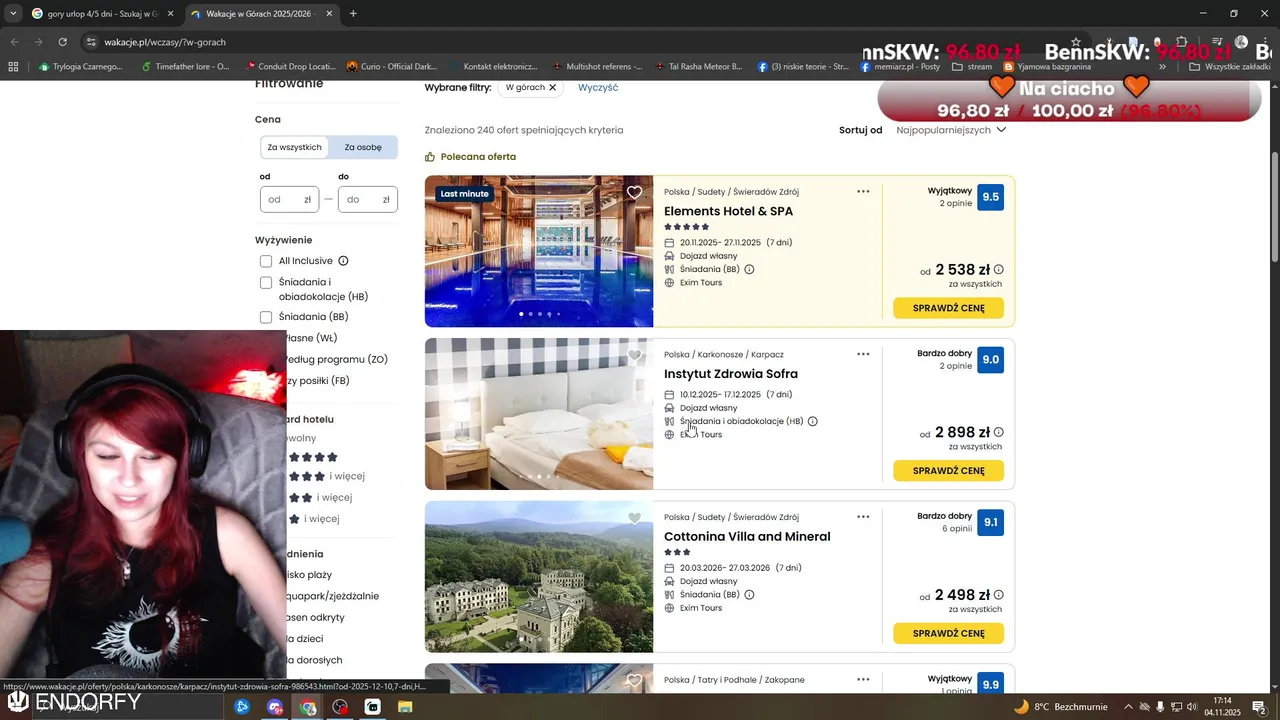The image size is (1280, 720).
Task: Open the Instytut Zdrowia Sofra bedroom photo
Action: tap(539, 414)
